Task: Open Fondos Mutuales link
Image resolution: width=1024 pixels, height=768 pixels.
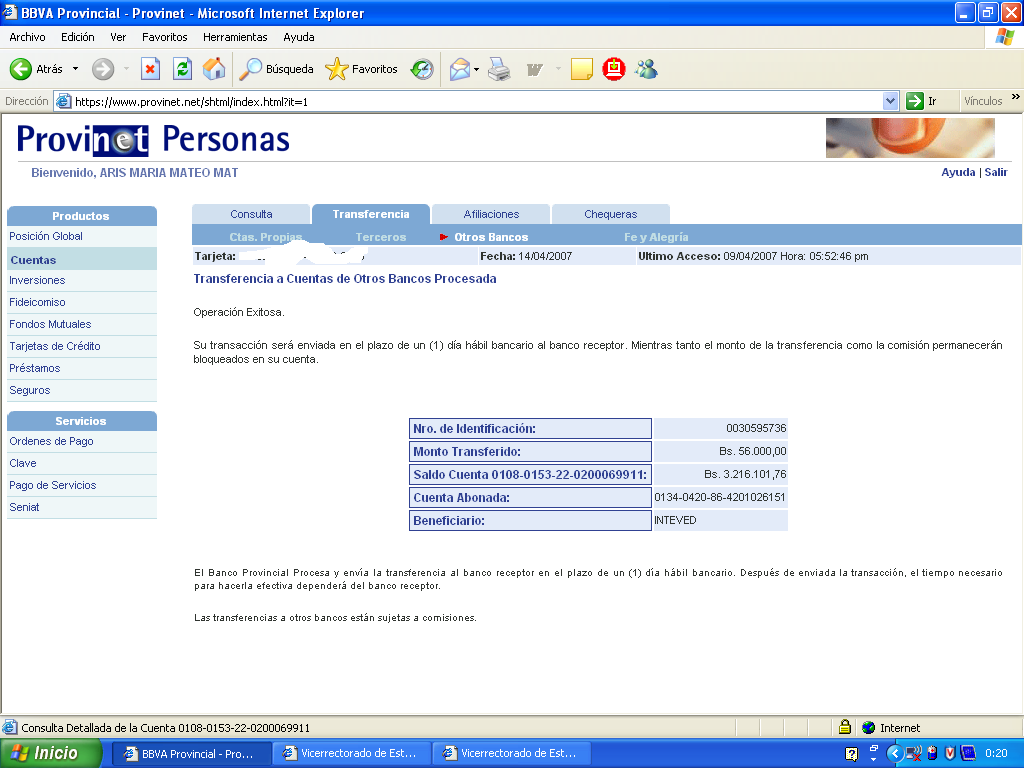Action: (50, 324)
